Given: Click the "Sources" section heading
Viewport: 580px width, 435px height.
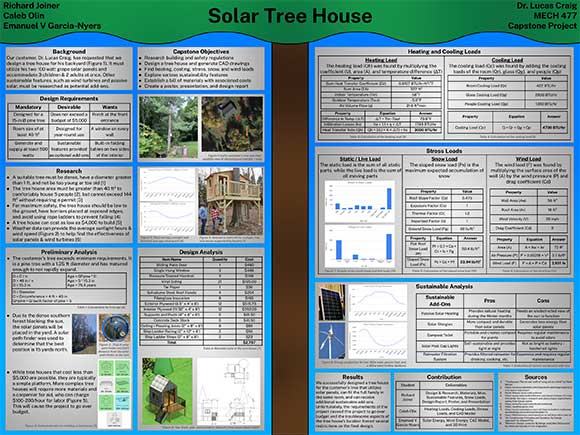Looking at the screenshot, I should [x=536, y=377].
